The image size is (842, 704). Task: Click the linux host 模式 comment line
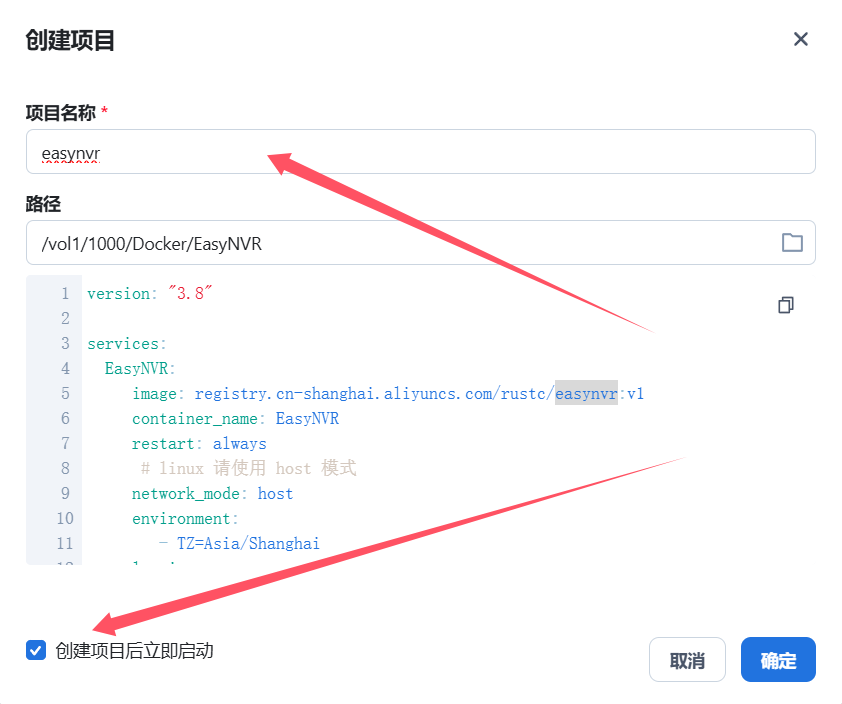(x=248, y=469)
